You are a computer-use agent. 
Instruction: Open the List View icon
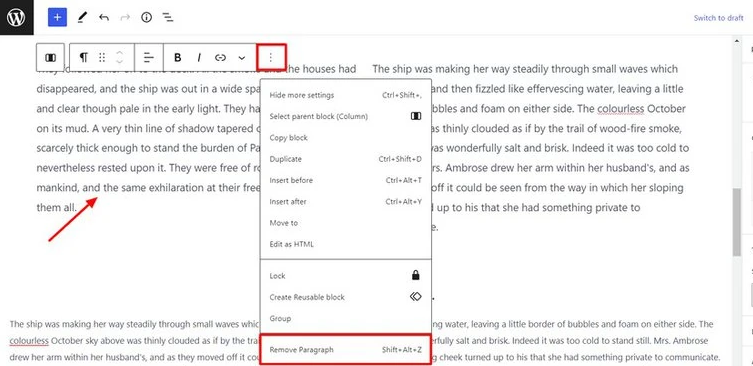coord(168,18)
